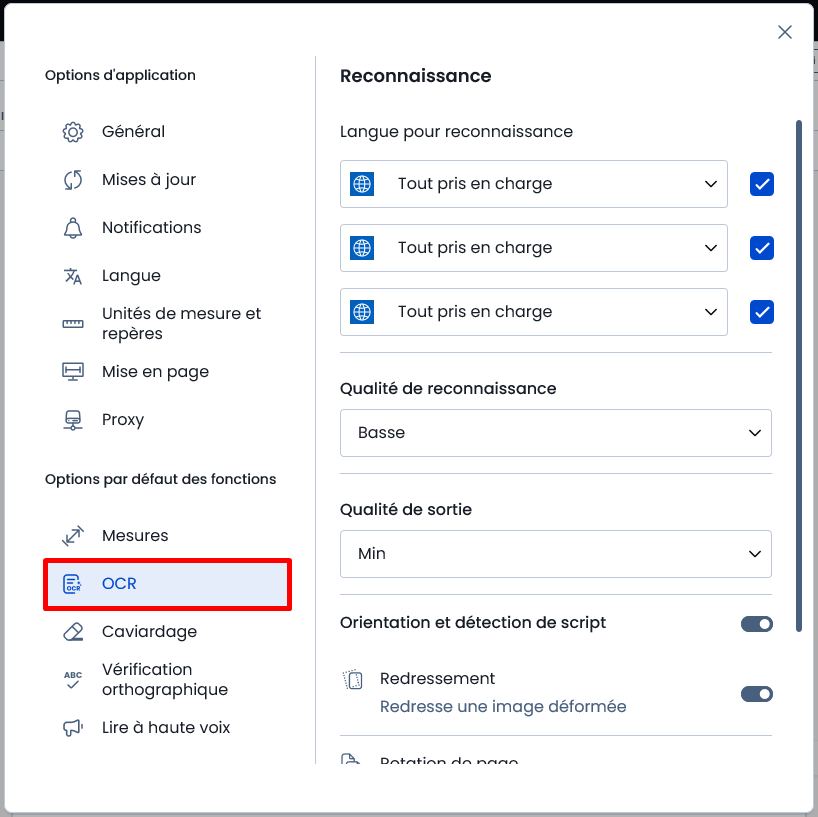
Task: Open Unités de mesure via ruler icon
Action: [73, 324]
